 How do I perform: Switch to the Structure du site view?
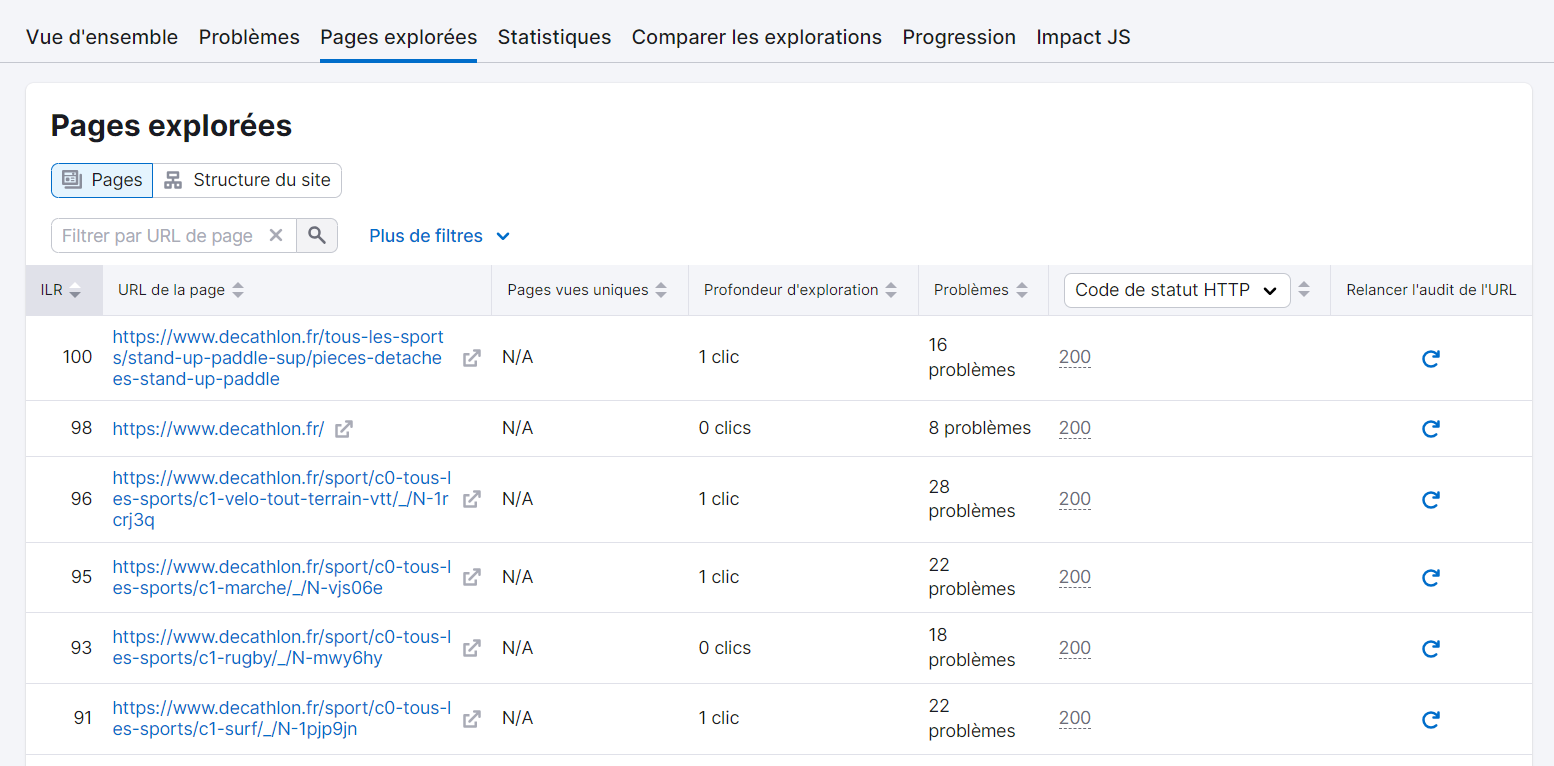[x=247, y=179]
